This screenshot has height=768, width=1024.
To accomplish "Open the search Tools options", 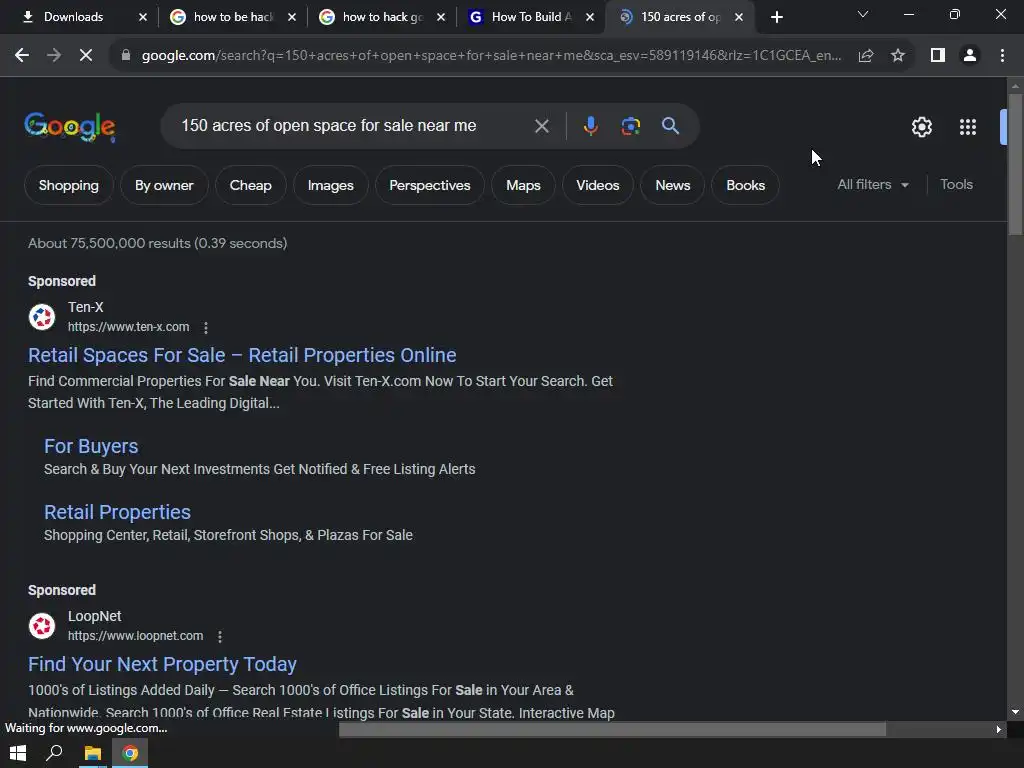I will point(956,185).
